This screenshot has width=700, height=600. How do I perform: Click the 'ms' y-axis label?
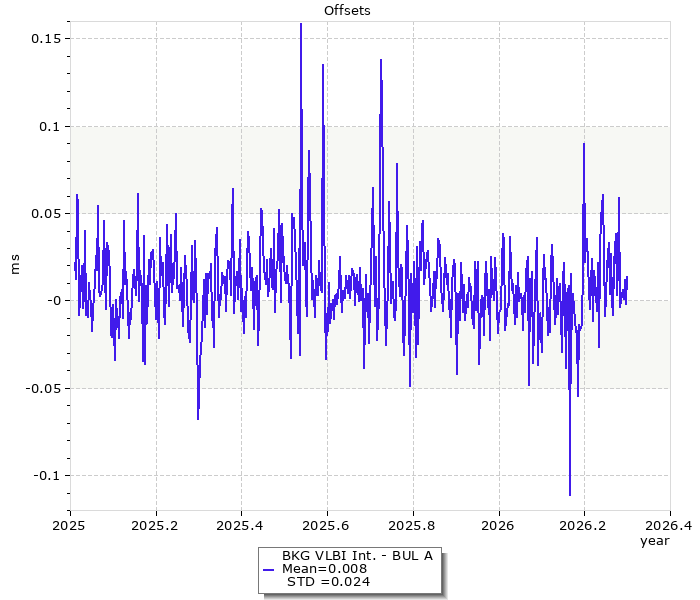14,265
